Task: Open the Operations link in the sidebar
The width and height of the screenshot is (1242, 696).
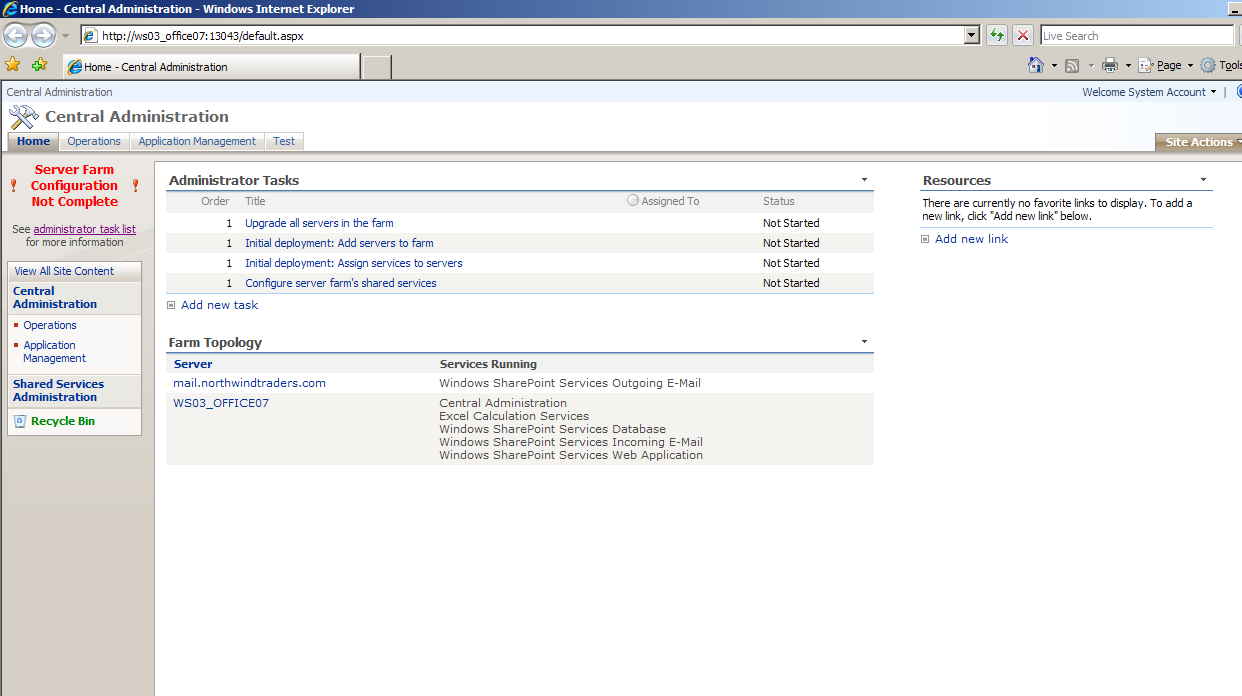Action: [50, 325]
